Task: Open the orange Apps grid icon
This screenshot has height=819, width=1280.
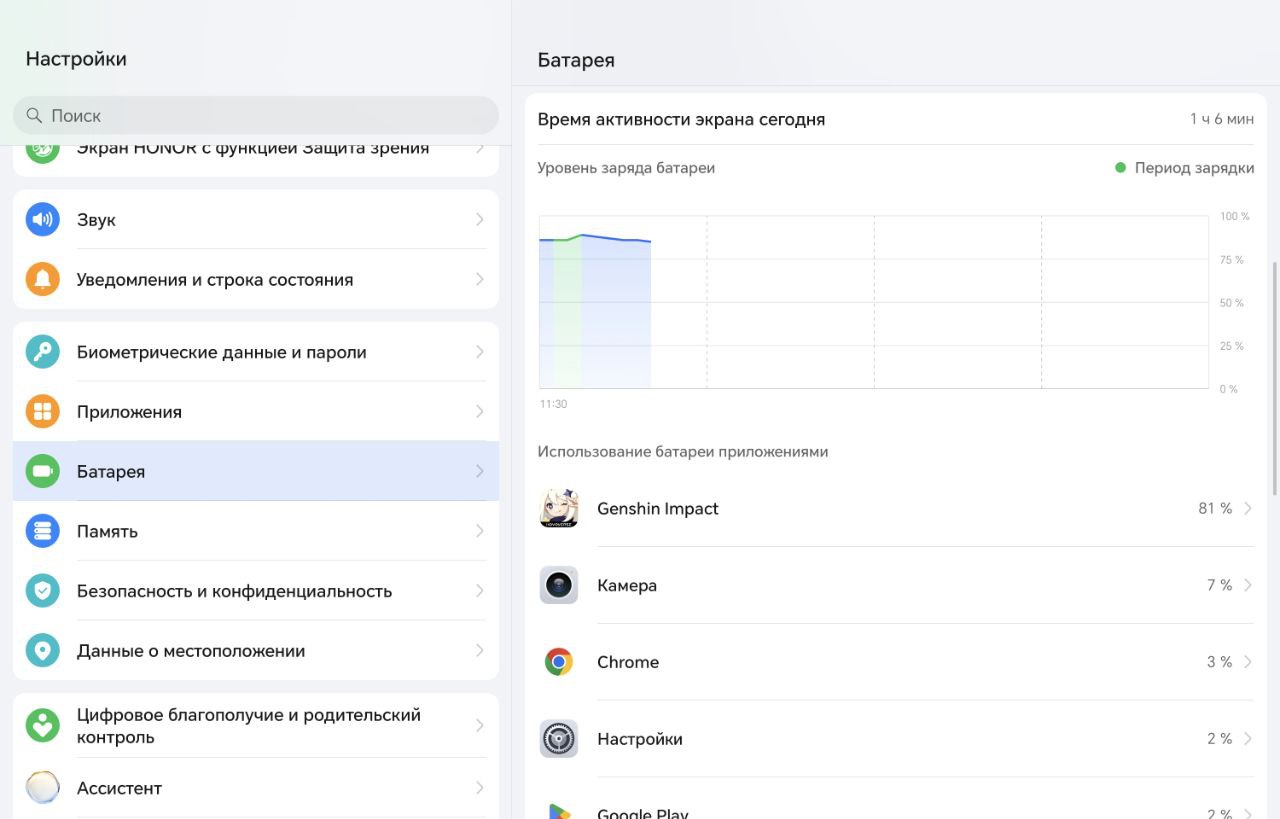Action: coord(42,411)
